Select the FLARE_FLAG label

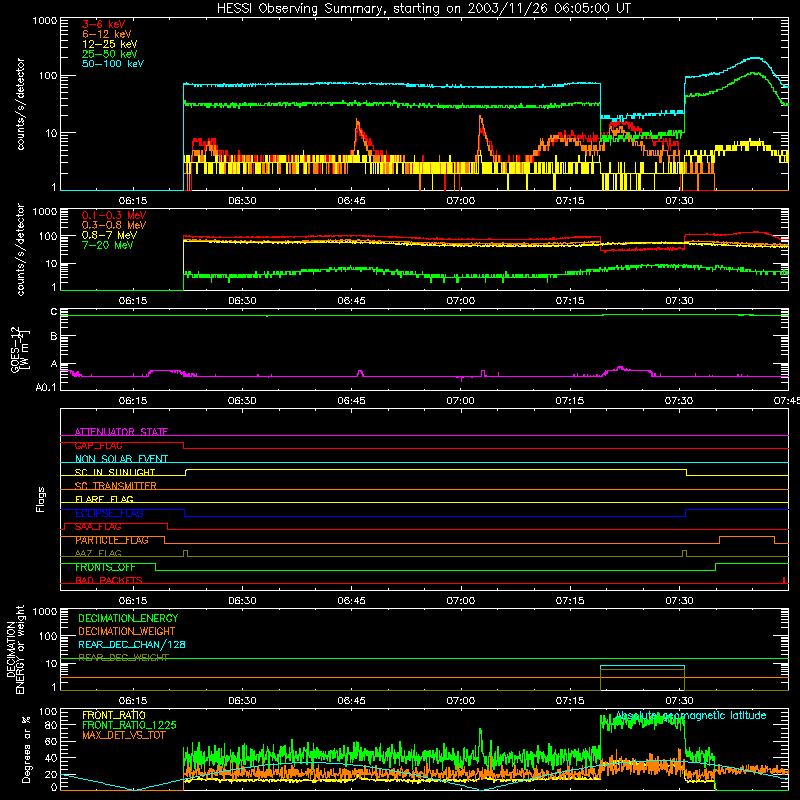pyautogui.click(x=104, y=499)
